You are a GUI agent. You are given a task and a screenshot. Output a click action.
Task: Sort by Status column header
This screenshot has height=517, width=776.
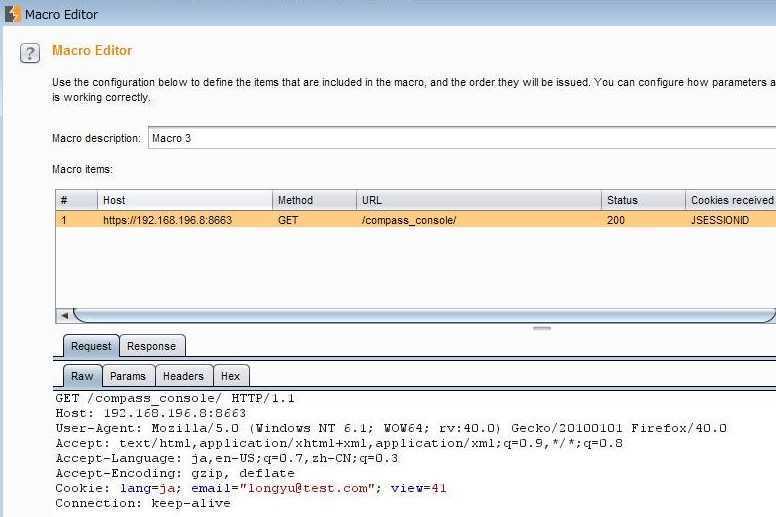643,200
